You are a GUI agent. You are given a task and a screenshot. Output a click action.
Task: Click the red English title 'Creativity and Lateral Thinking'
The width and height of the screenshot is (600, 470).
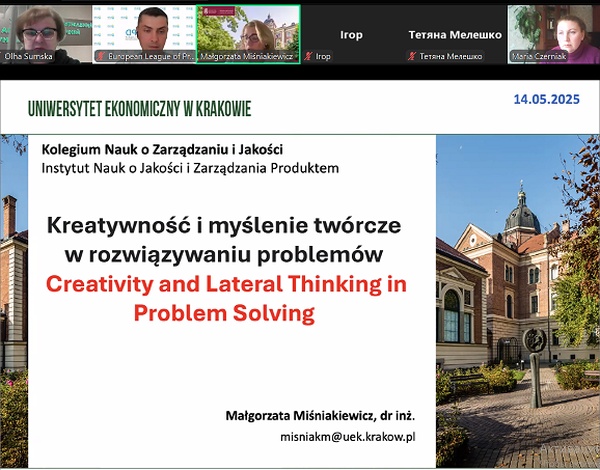click(227, 283)
